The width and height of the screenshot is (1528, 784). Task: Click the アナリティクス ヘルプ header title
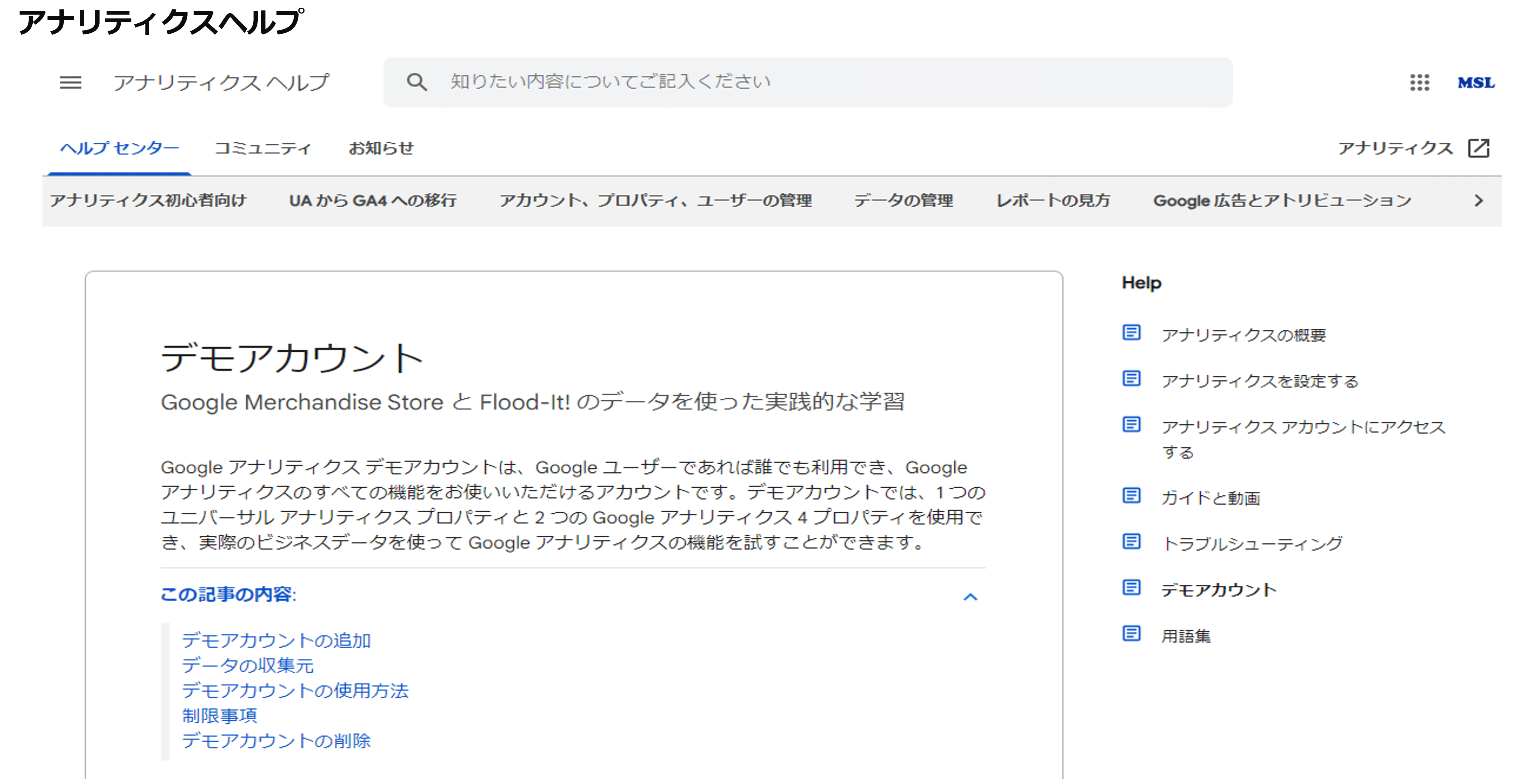tap(221, 82)
